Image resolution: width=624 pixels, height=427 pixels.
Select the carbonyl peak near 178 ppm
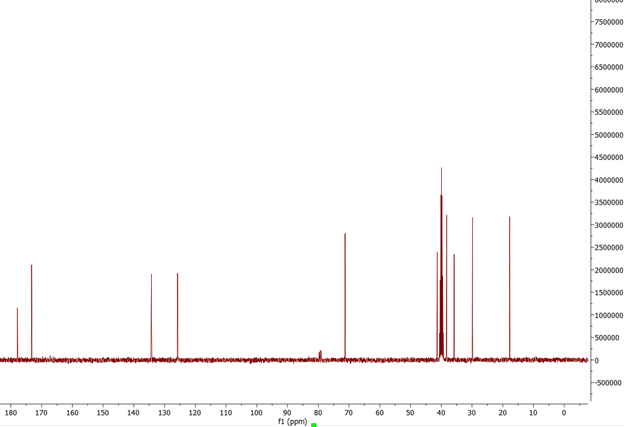point(18,333)
